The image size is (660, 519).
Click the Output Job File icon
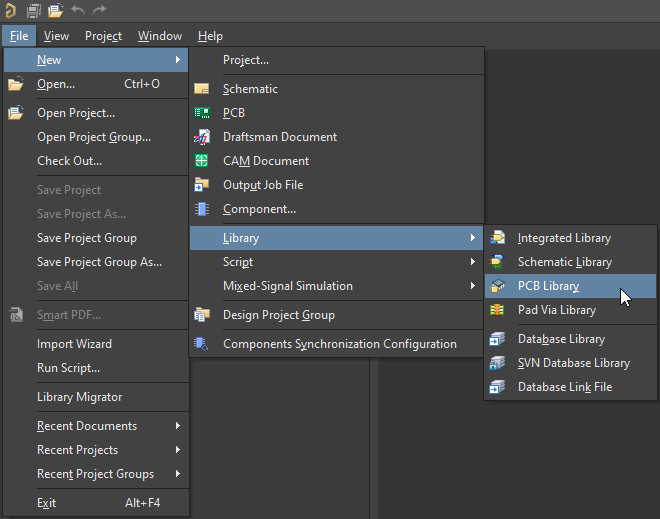(203, 185)
